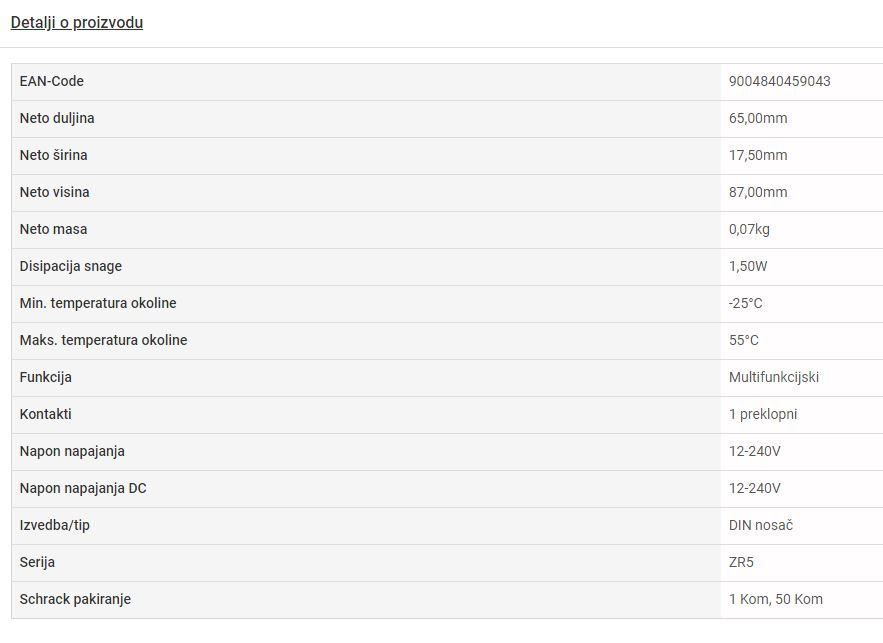Image resolution: width=883 pixels, height=643 pixels.
Task: Select the 87,00mm height value
Action: coord(758,192)
